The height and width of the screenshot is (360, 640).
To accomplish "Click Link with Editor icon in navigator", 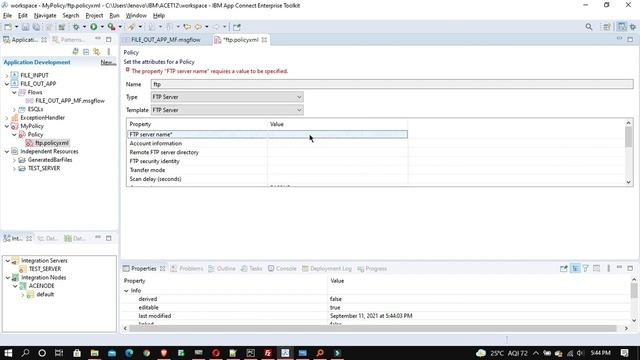I will click(97, 52).
